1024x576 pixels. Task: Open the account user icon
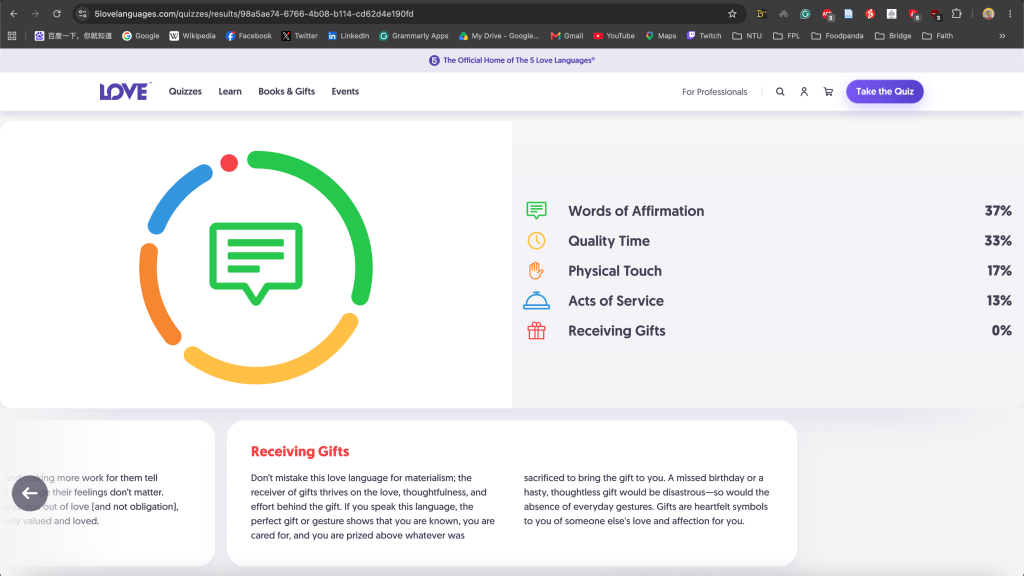[804, 92]
